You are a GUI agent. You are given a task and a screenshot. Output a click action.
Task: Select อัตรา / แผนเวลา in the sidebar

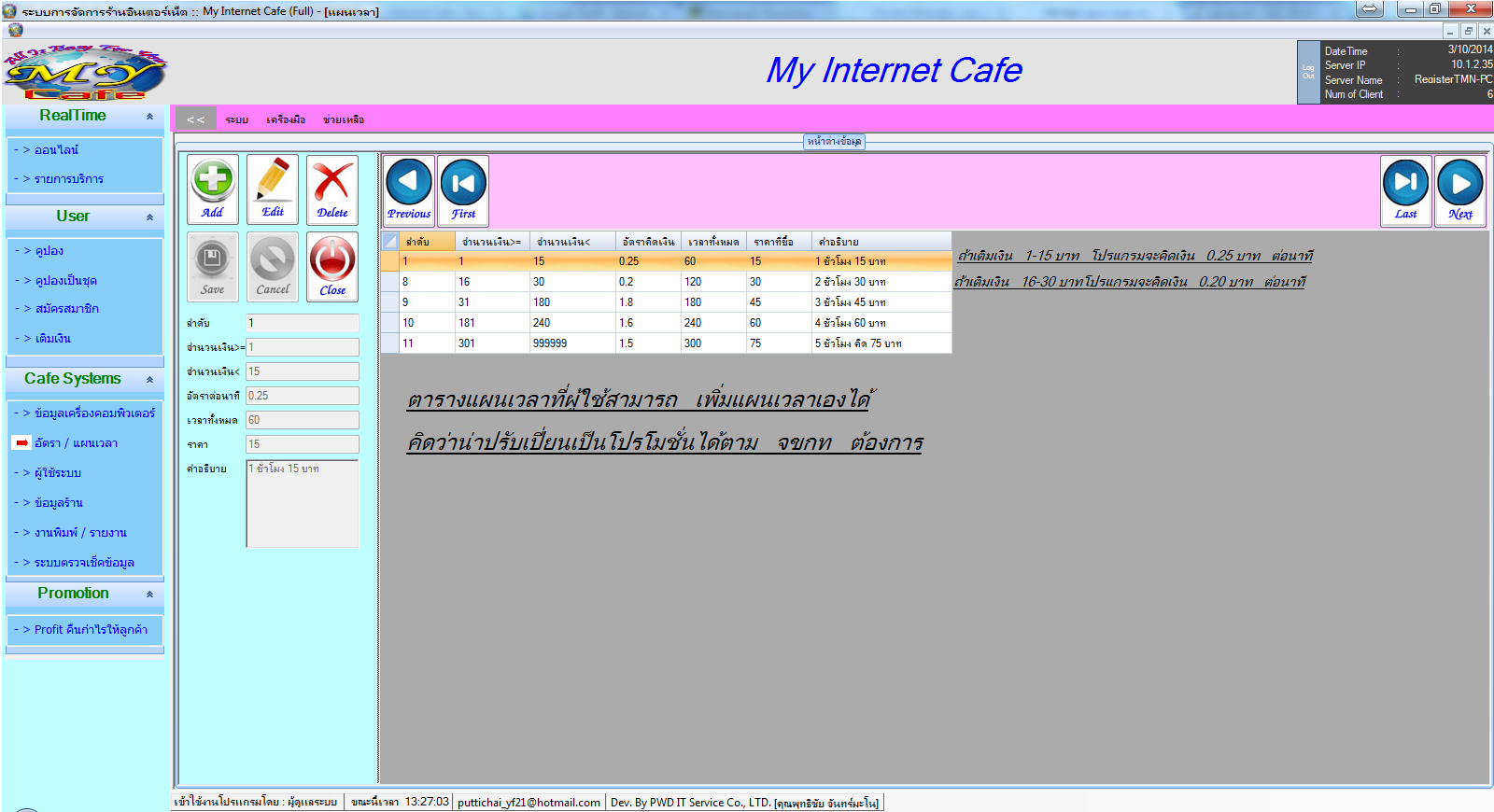76,443
